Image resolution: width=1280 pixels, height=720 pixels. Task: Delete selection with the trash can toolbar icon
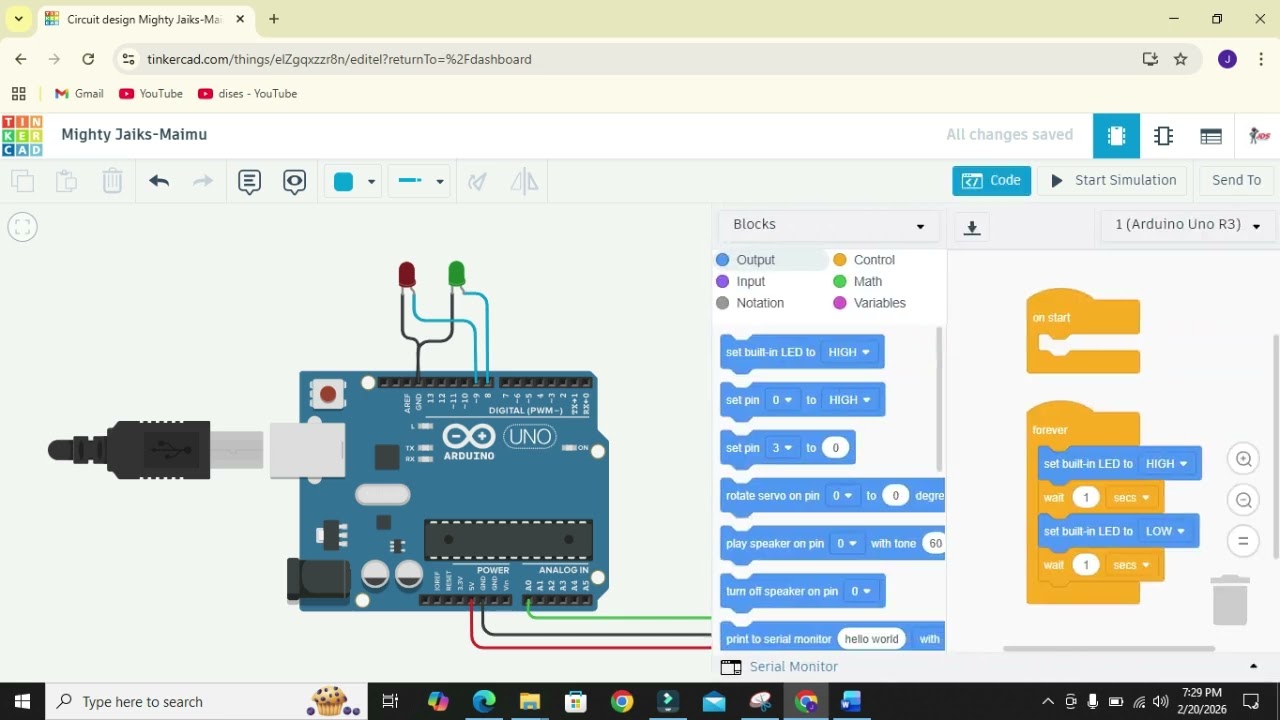click(x=112, y=181)
